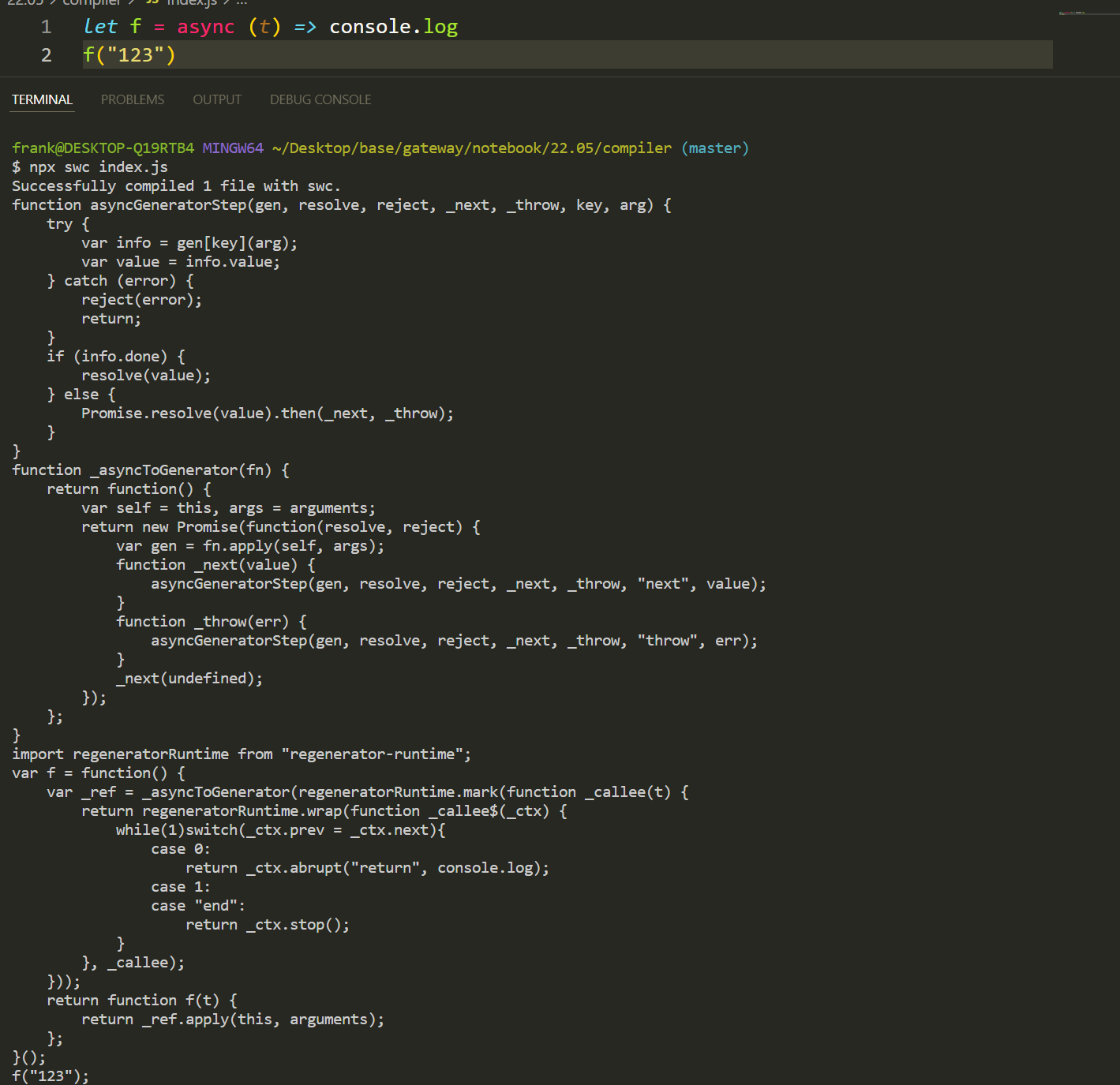The width and height of the screenshot is (1120, 1085).
Task: Switch to the TERMINAL tab
Action: 42,99
